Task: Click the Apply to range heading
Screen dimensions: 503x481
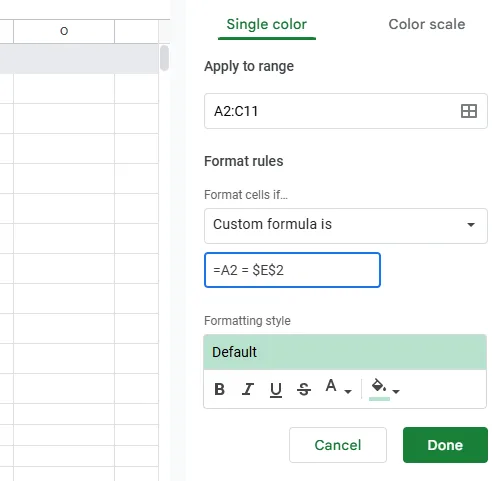Action: pos(249,66)
